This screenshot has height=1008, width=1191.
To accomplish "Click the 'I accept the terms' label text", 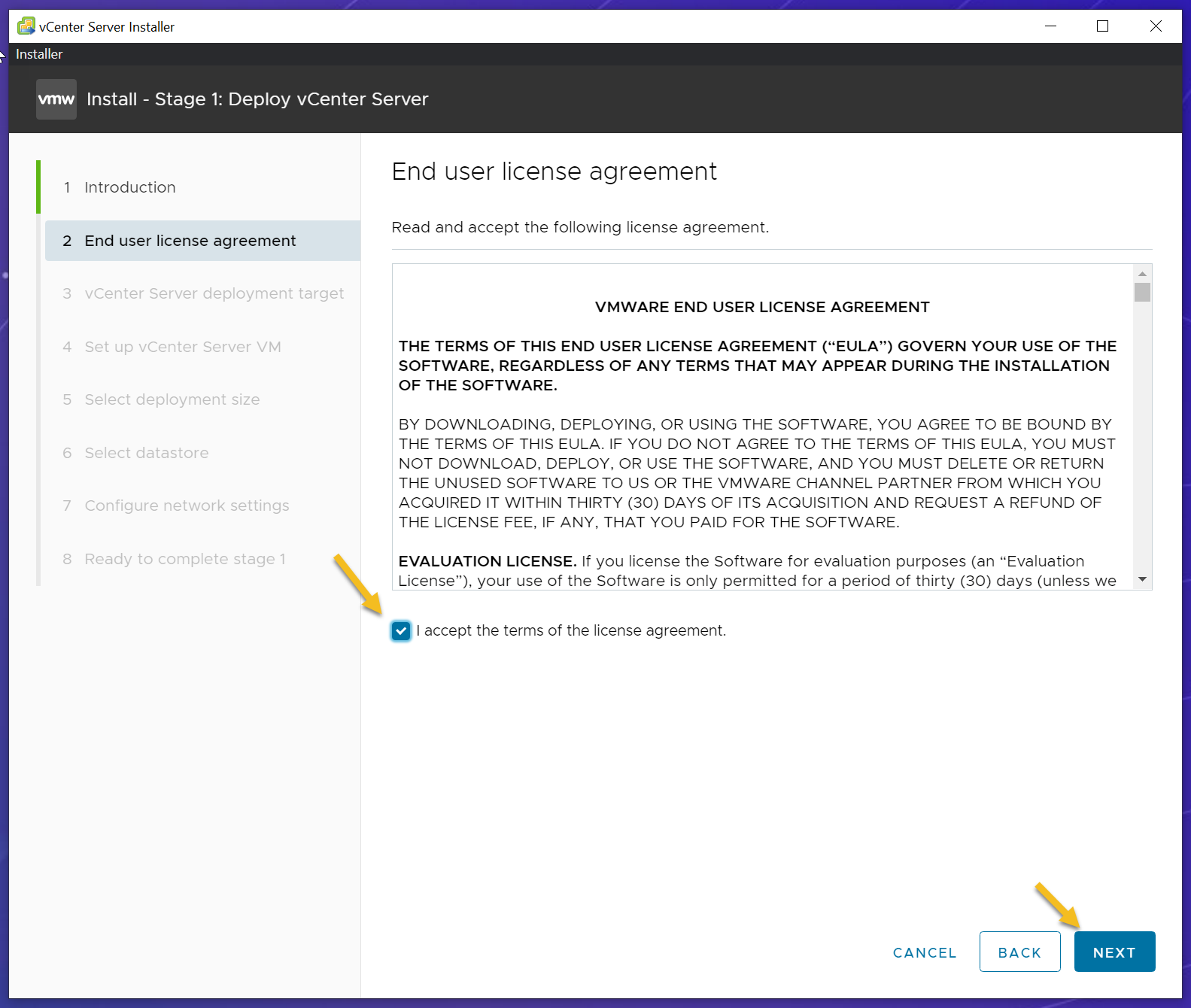I will coord(571,630).
